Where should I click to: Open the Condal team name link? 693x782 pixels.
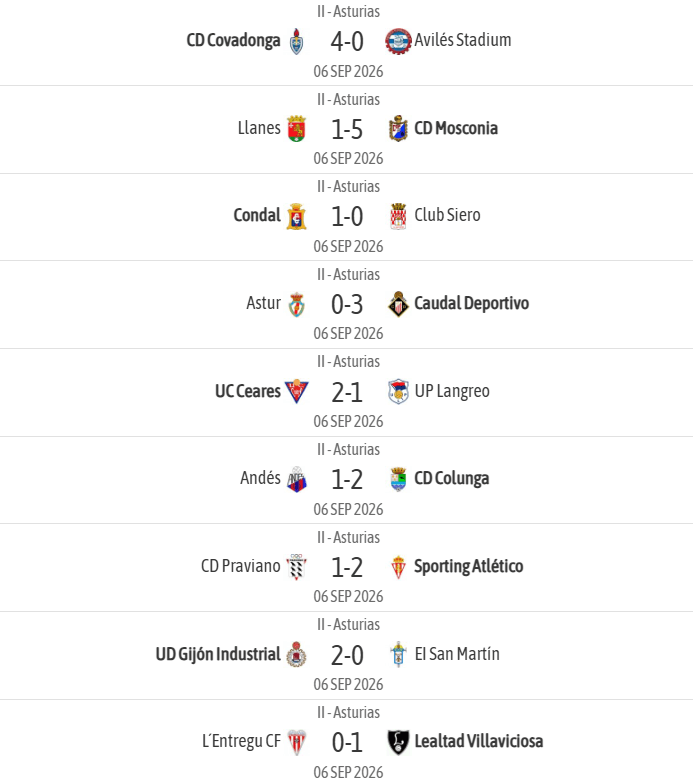257,215
